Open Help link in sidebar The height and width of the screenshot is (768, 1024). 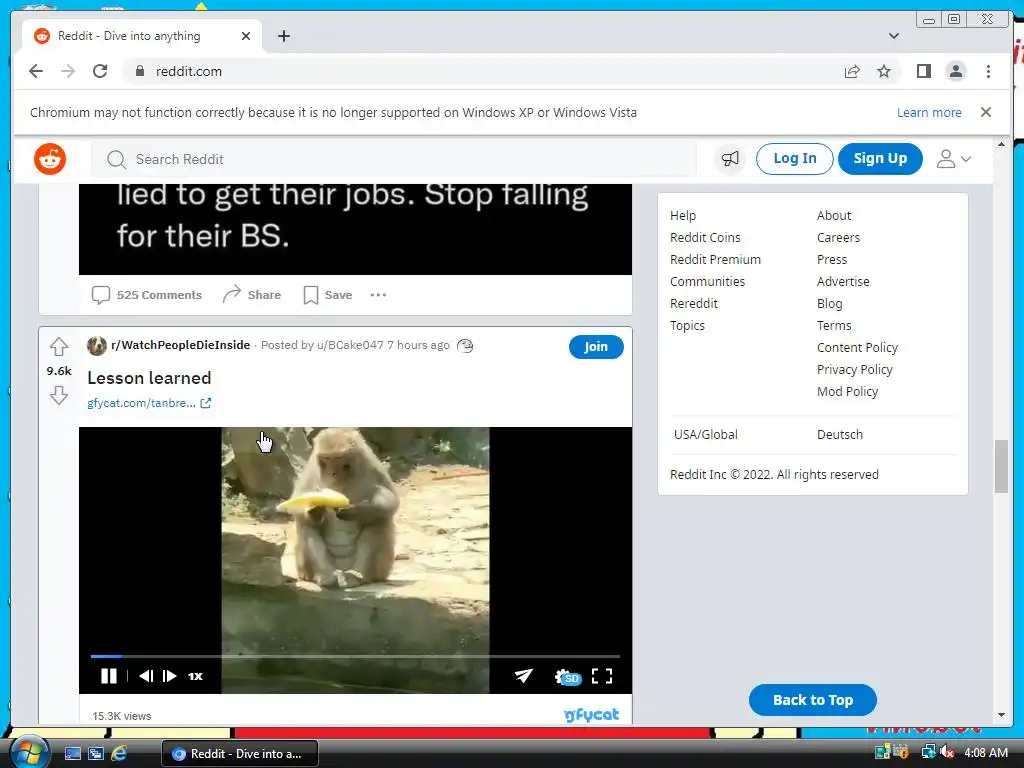pyautogui.click(x=682, y=216)
